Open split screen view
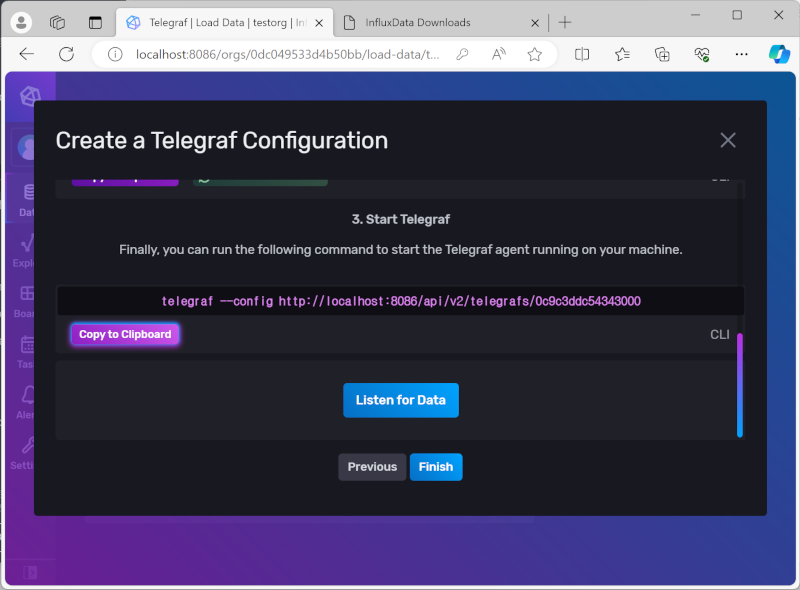The width and height of the screenshot is (800, 590). (x=582, y=54)
